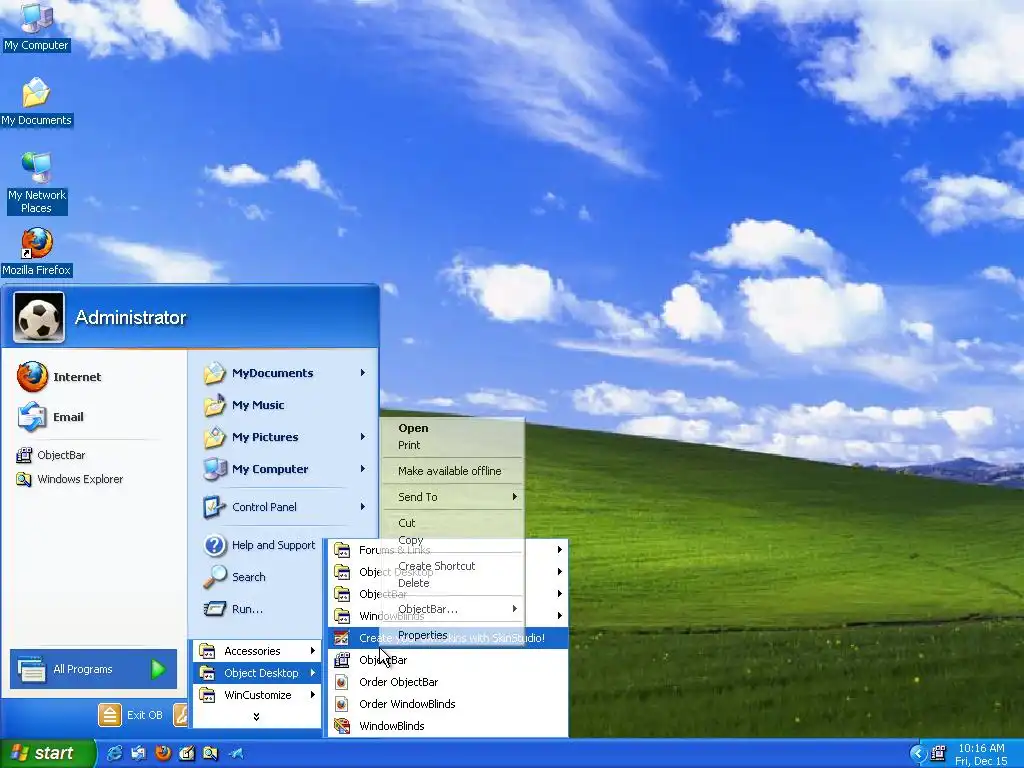Open Internet via the Firefox start menu entry

tap(60, 377)
